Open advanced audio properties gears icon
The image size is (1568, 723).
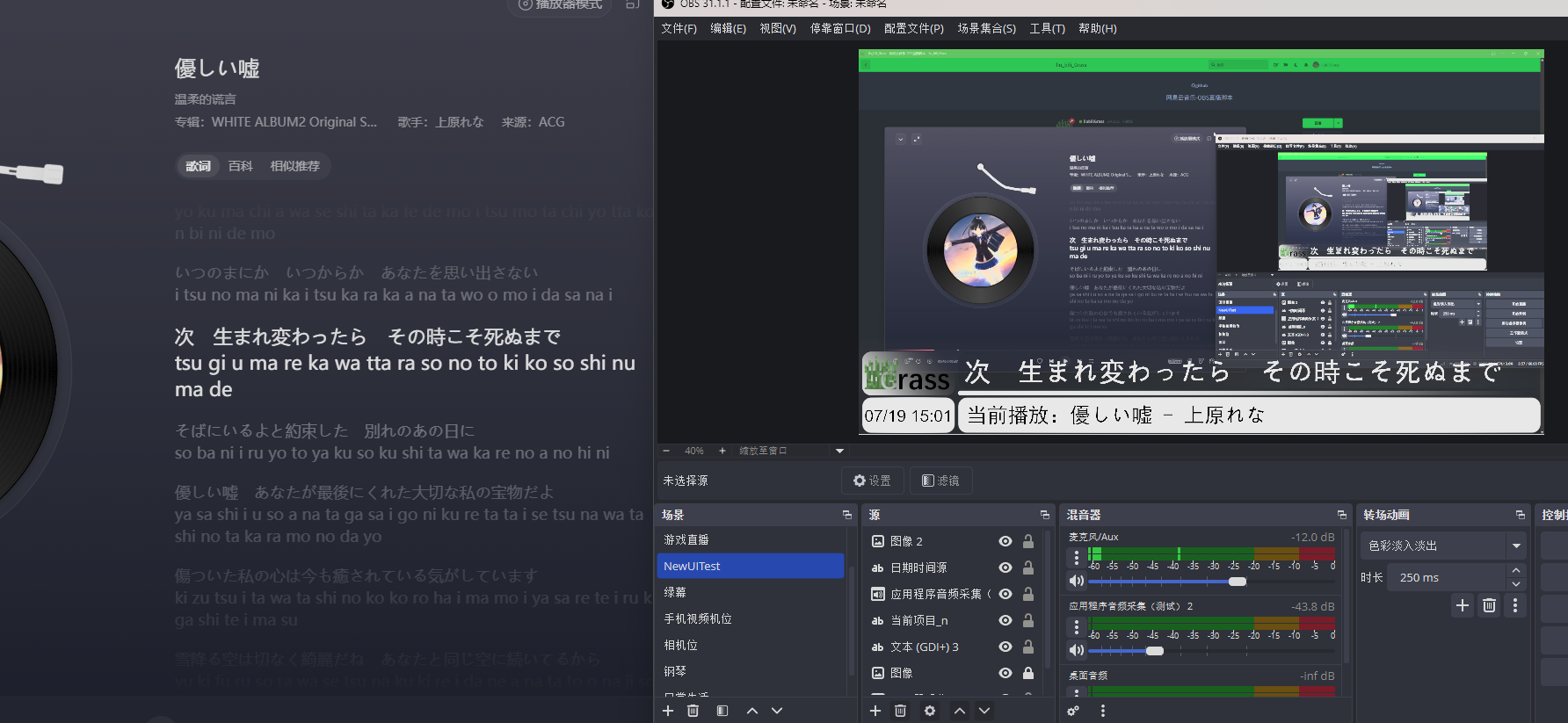pos(1073,711)
